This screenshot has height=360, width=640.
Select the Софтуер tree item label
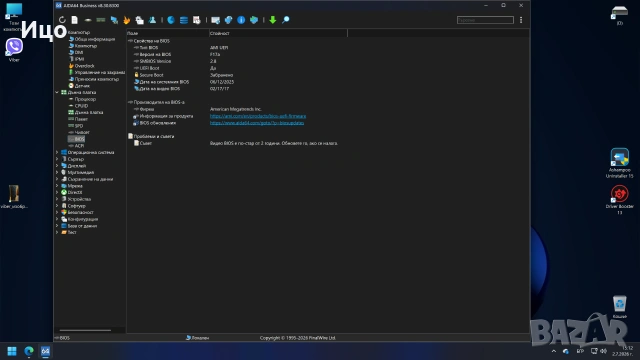[76, 206]
